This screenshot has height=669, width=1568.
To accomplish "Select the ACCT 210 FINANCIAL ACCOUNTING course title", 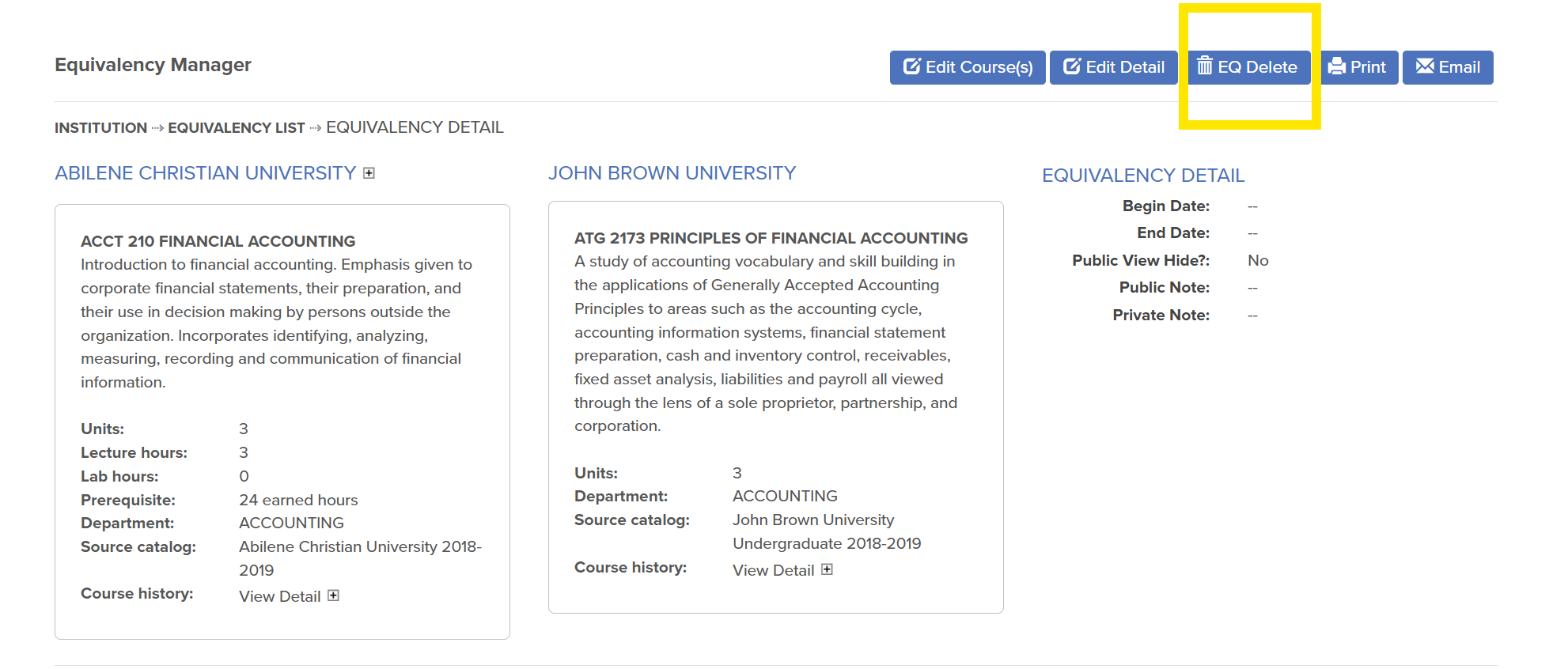I will (x=218, y=241).
